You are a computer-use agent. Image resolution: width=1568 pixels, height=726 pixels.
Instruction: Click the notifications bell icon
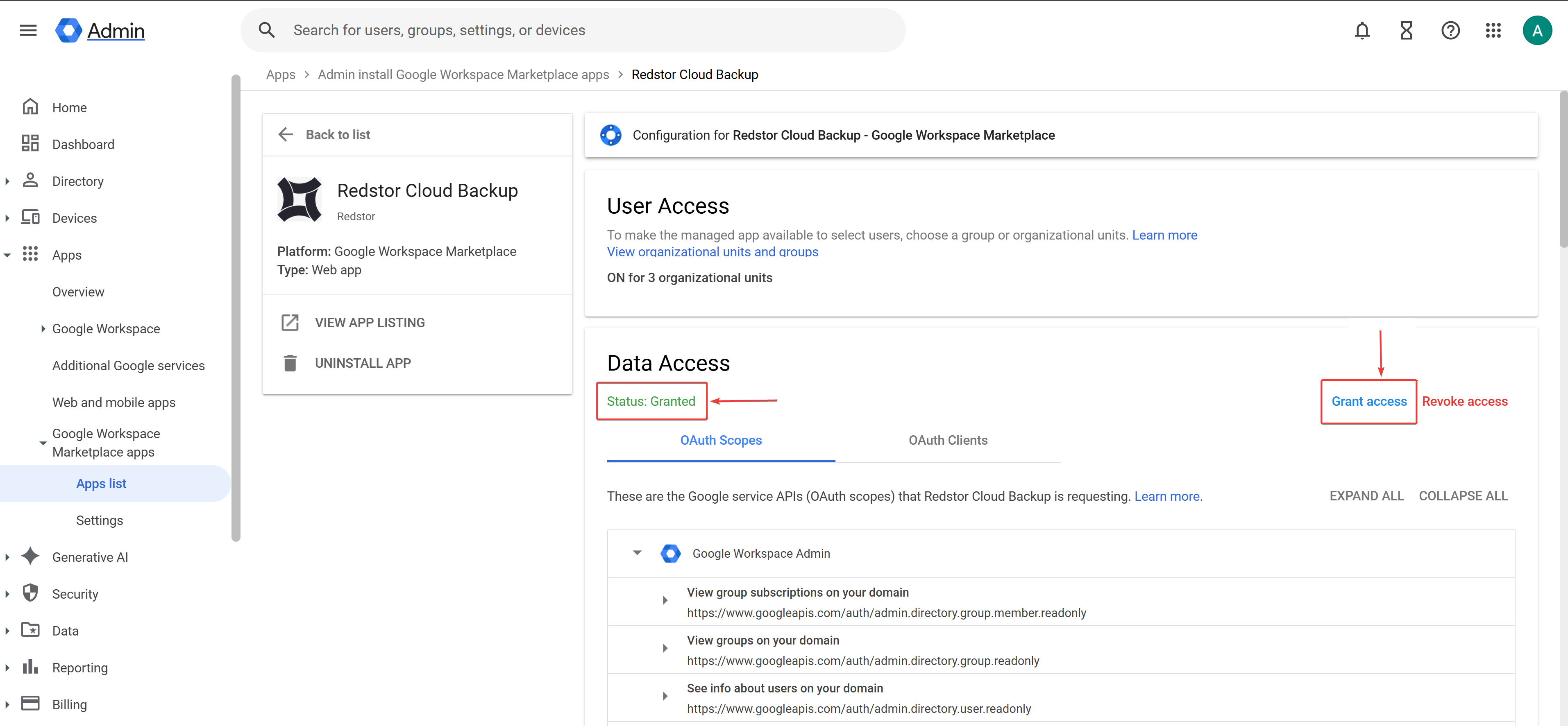click(1362, 30)
